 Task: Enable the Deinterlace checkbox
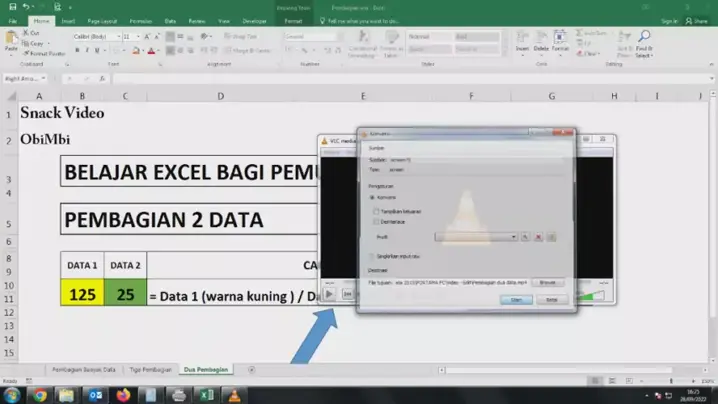pos(376,221)
